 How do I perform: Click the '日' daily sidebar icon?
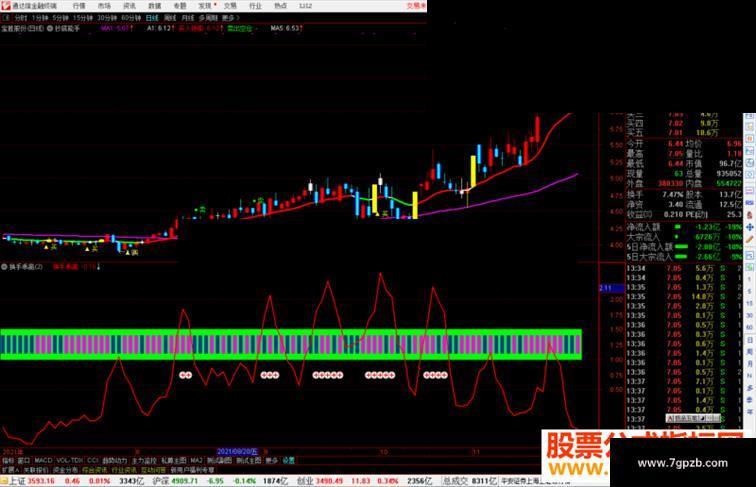pos(749,340)
